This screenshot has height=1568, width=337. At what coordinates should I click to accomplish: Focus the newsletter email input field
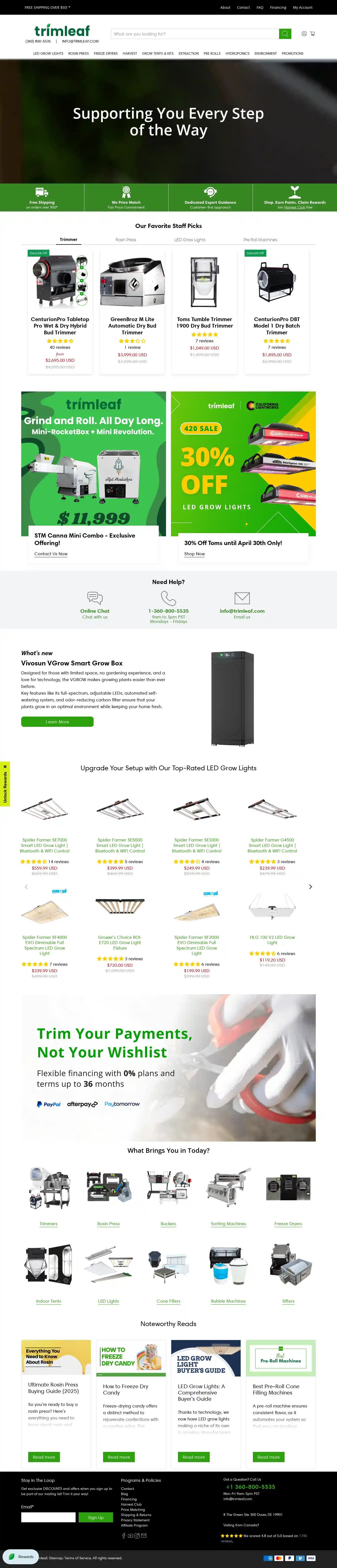point(49,1518)
